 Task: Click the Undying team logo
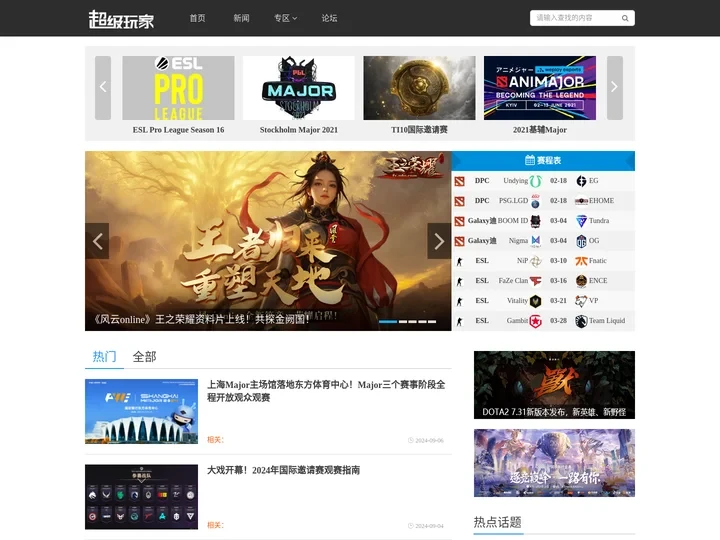point(535,181)
